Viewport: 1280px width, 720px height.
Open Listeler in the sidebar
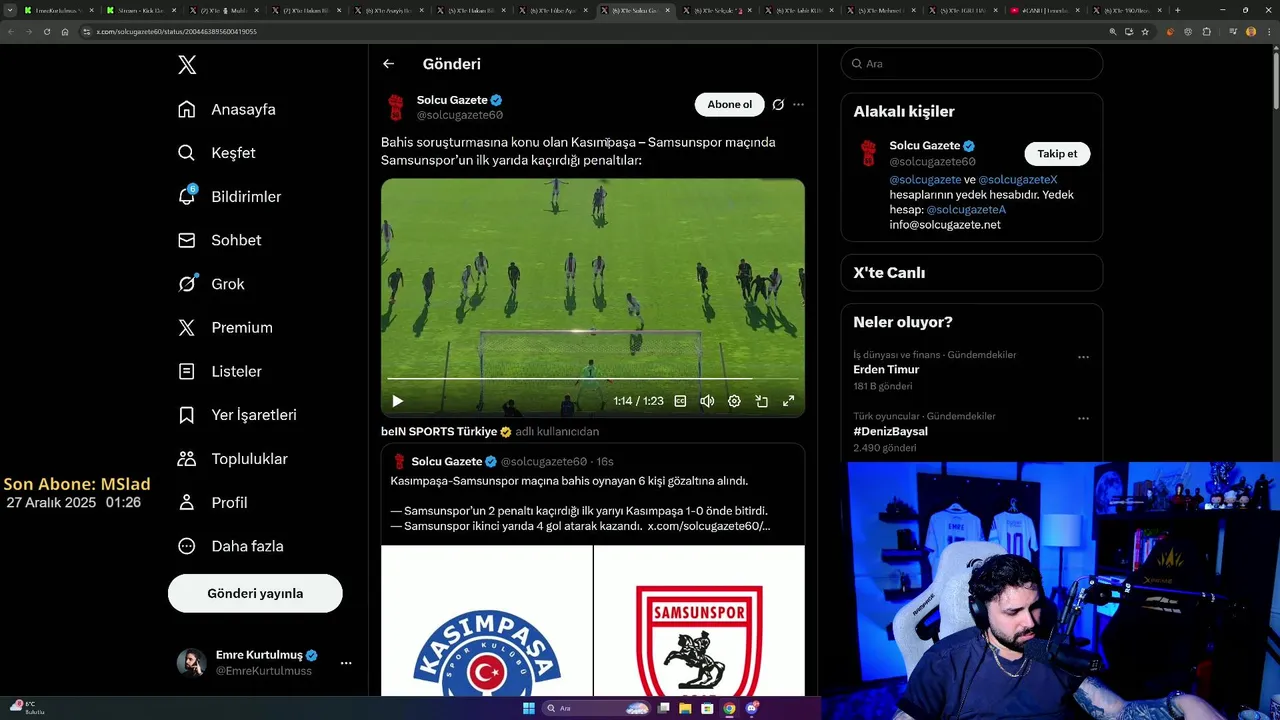click(220, 371)
